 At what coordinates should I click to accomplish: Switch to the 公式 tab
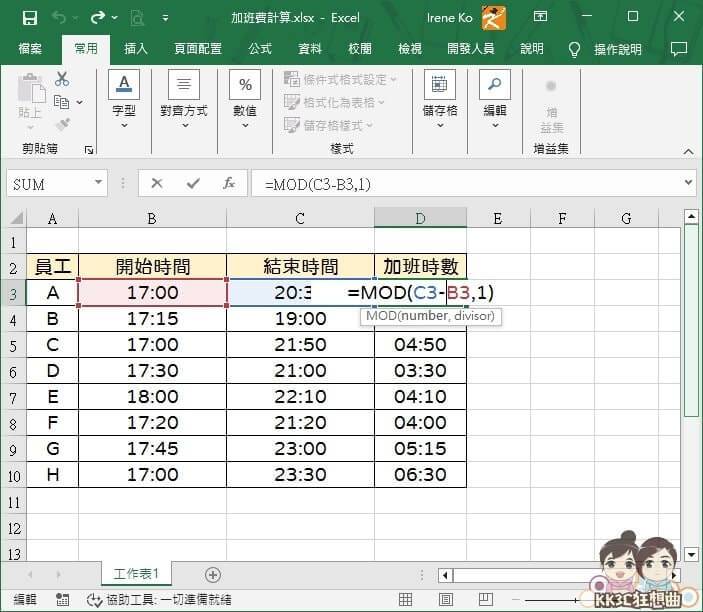click(x=260, y=48)
